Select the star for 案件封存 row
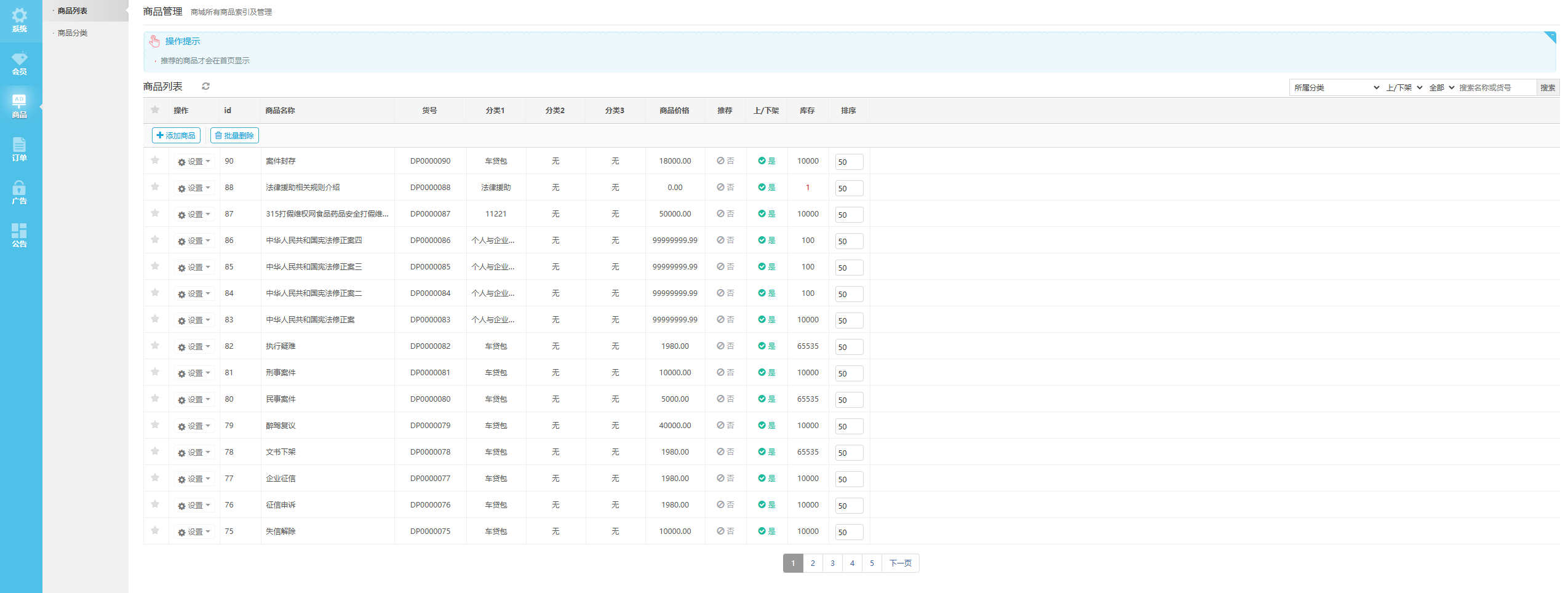Viewport: 1568px width, 593px height. click(x=155, y=161)
